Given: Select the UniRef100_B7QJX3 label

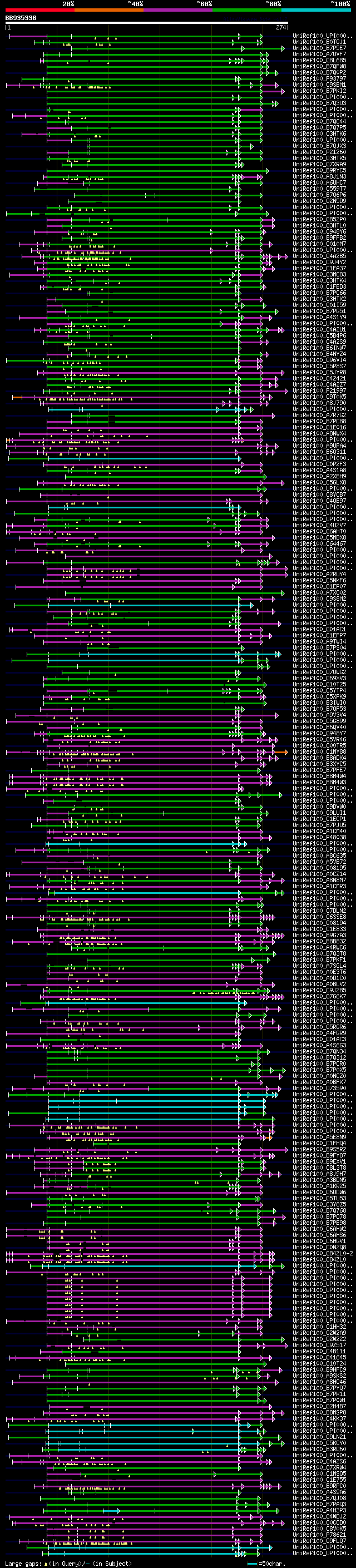Looking at the screenshot, I should pyautogui.click(x=319, y=146).
